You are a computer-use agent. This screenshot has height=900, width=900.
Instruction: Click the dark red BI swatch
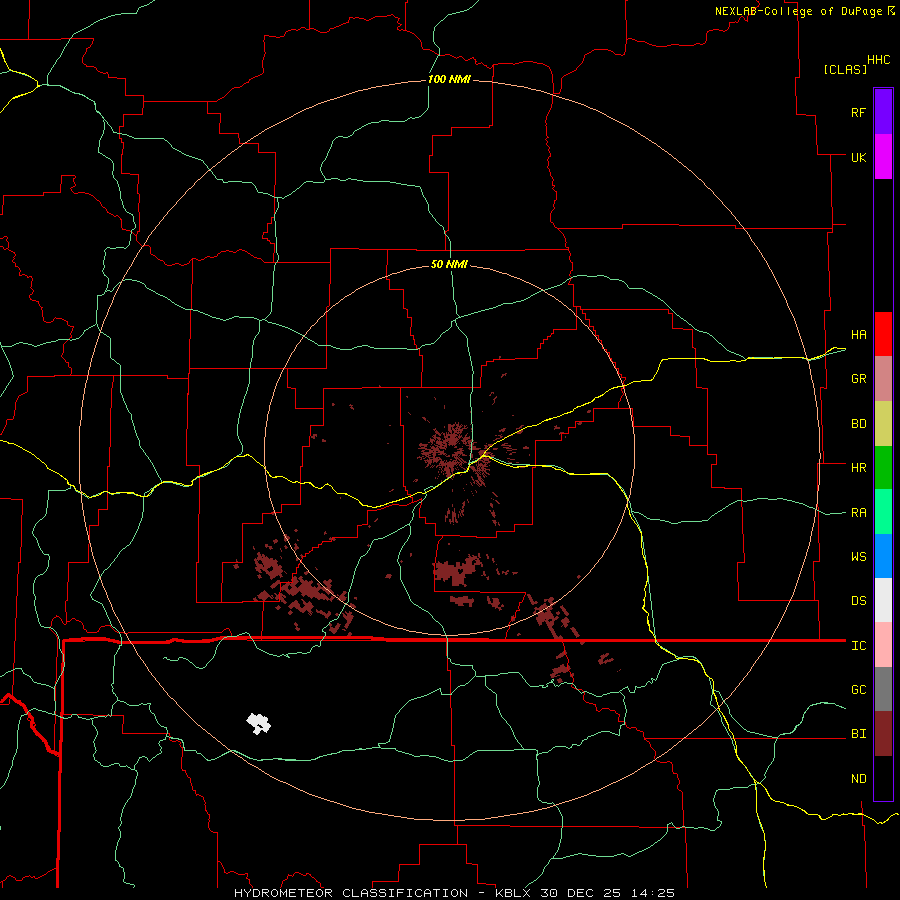(883, 734)
